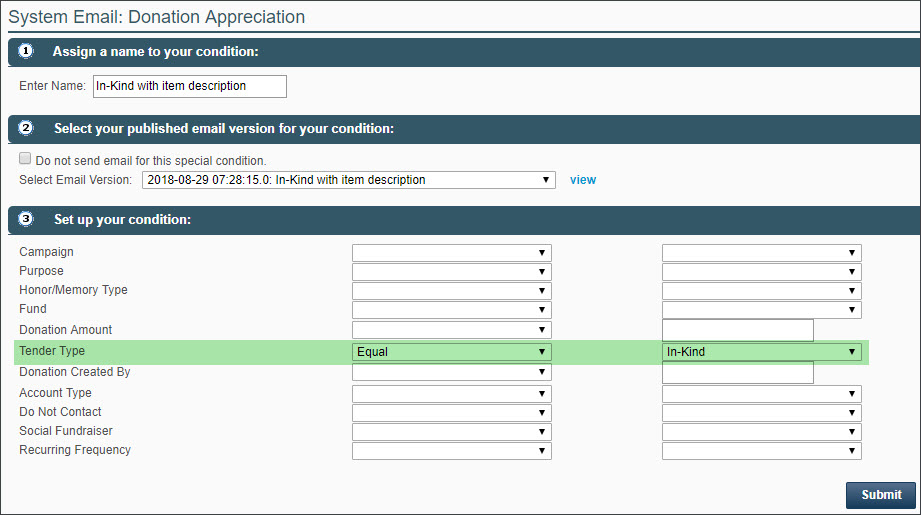Image resolution: width=921 pixels, height=515 pixels.
Task: Click the Donation Created By text field
Action: tap(738, 372)
